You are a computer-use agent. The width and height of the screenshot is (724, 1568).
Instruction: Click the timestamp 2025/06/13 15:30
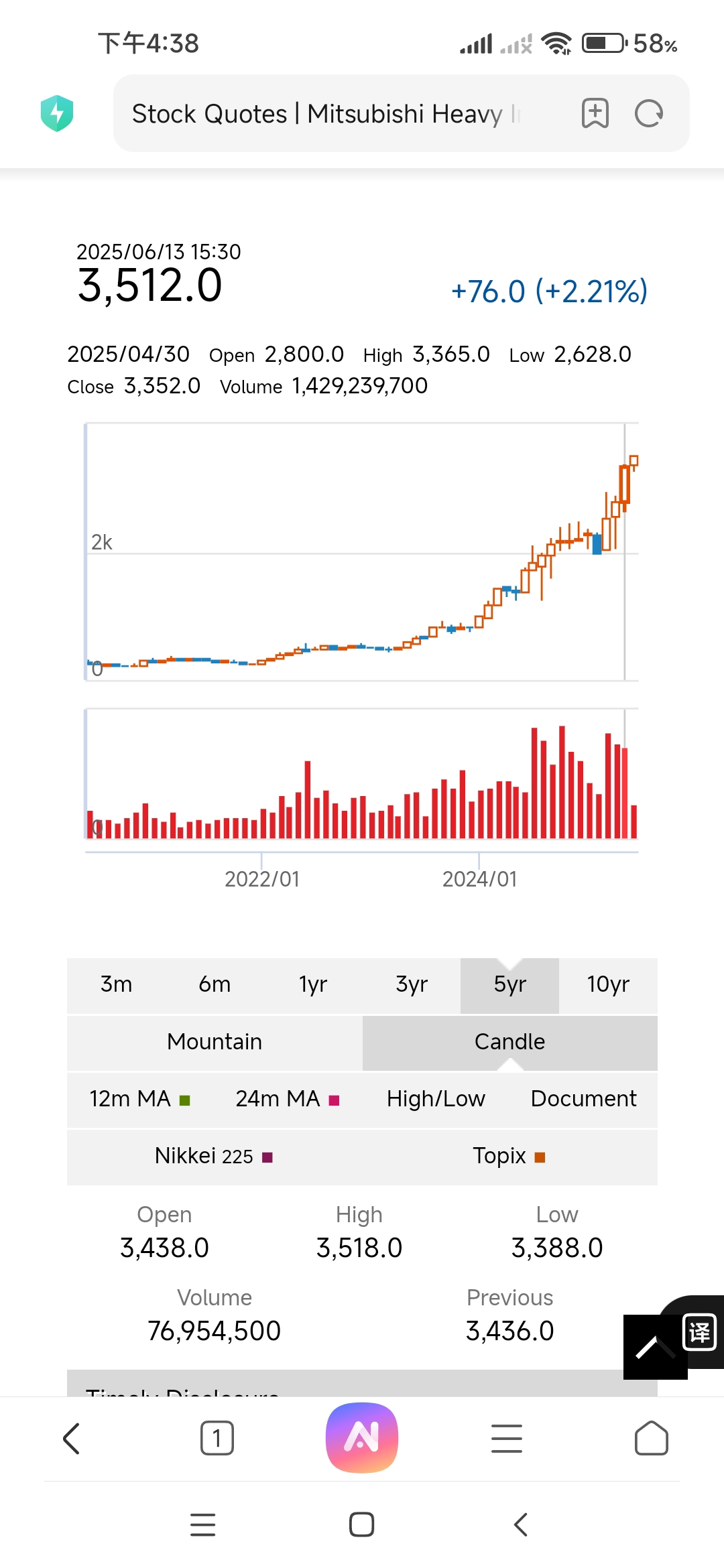click(158, 252)
